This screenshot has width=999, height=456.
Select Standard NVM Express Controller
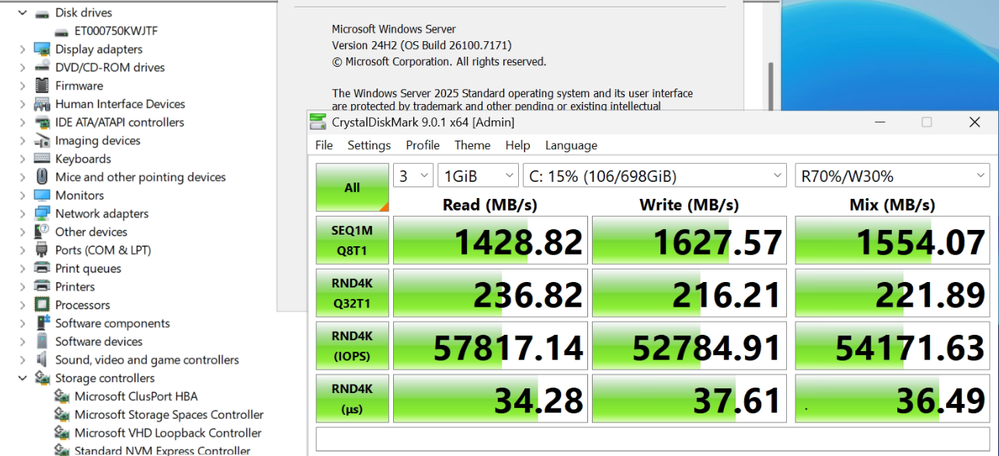coord(162,451)
